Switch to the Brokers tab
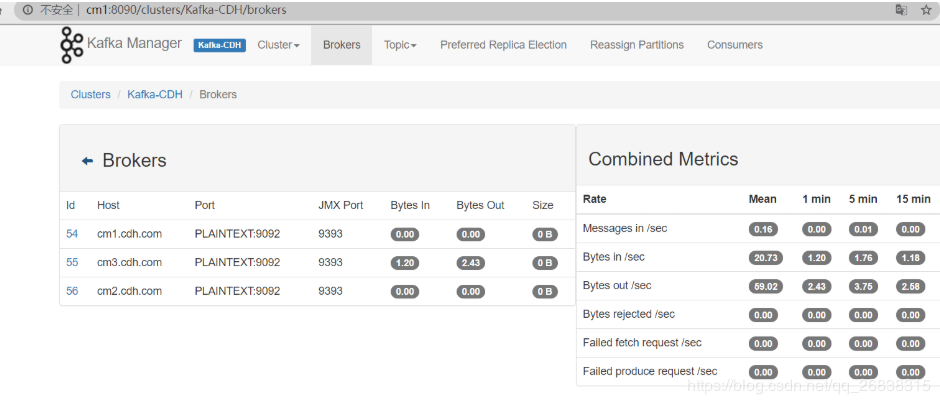 coord(341,45)
